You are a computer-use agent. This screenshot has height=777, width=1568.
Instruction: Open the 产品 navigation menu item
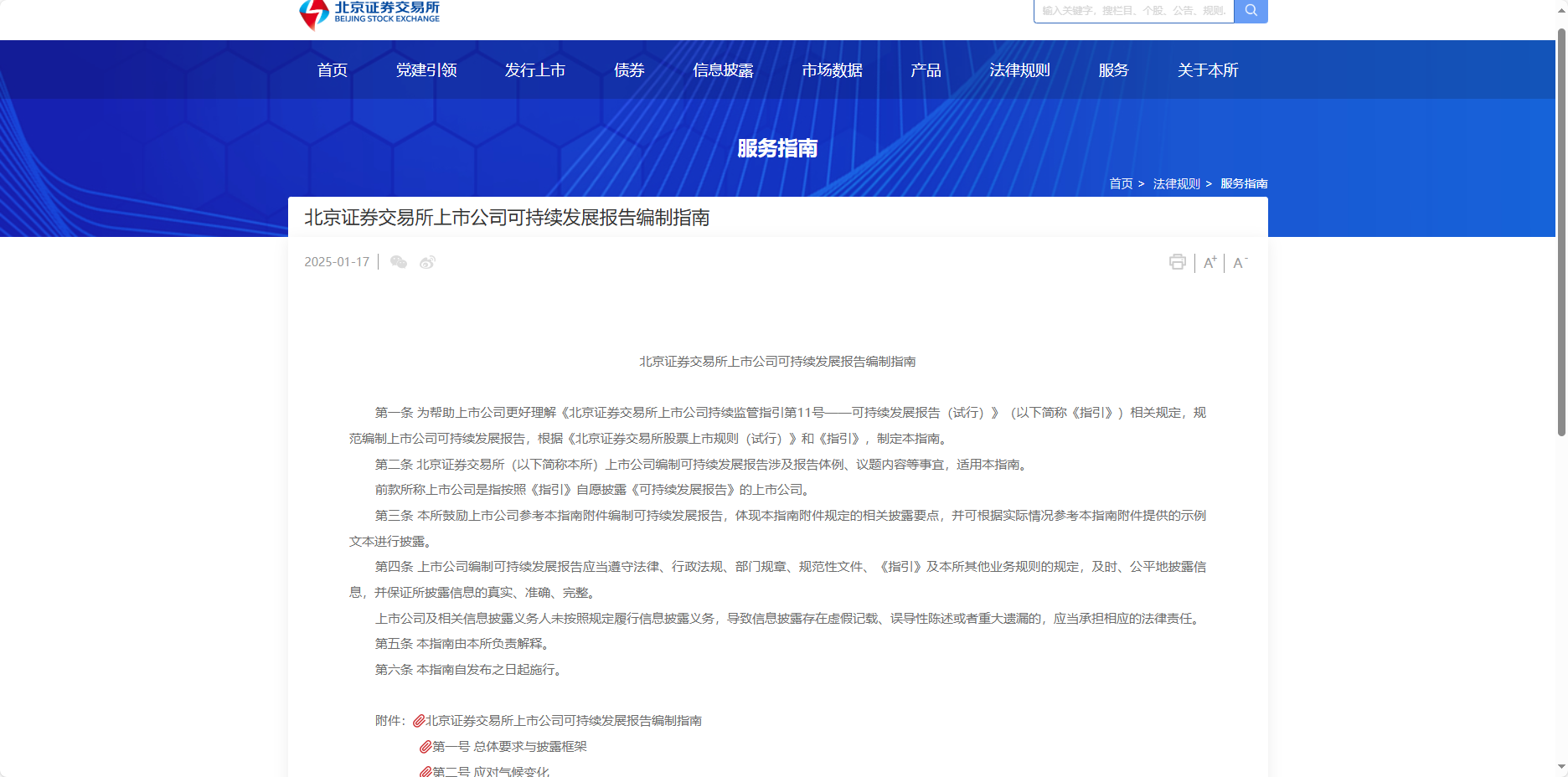[x=926, y=70]
